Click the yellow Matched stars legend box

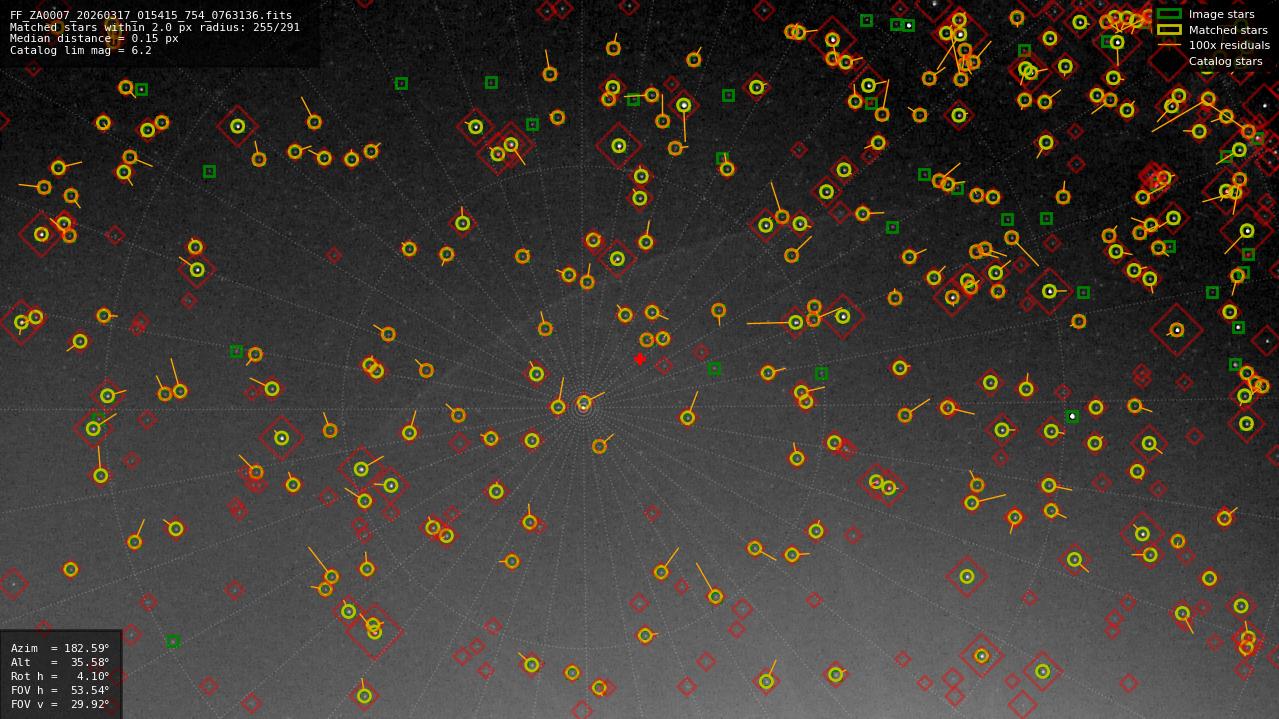click(1169, 30)
